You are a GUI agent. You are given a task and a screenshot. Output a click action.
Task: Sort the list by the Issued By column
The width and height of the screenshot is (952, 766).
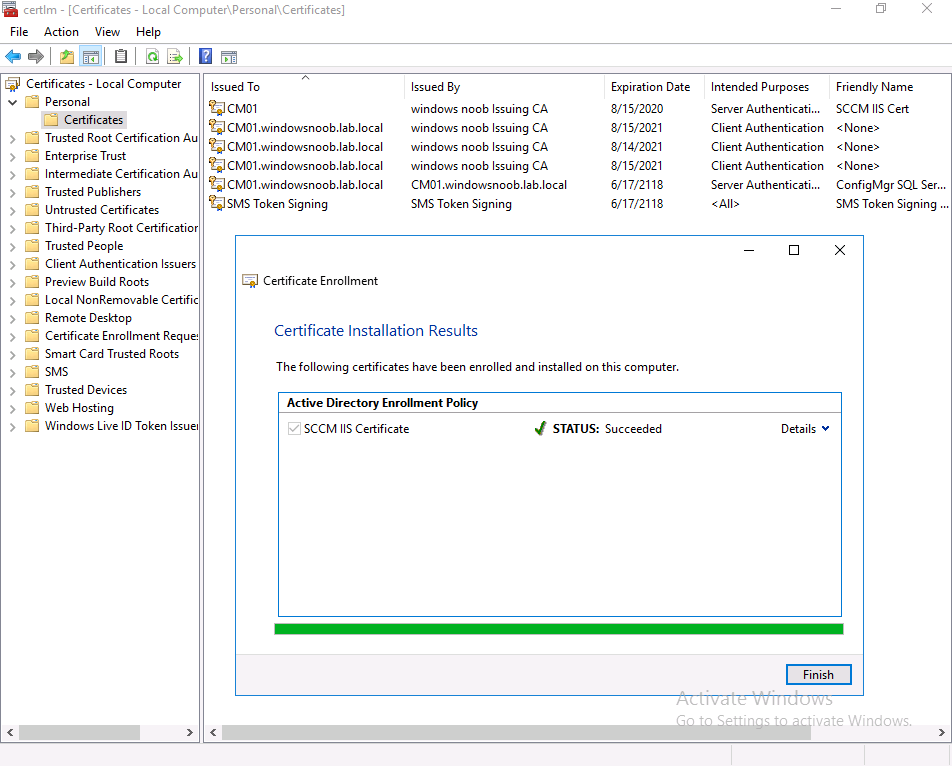(x=505, y=87)
